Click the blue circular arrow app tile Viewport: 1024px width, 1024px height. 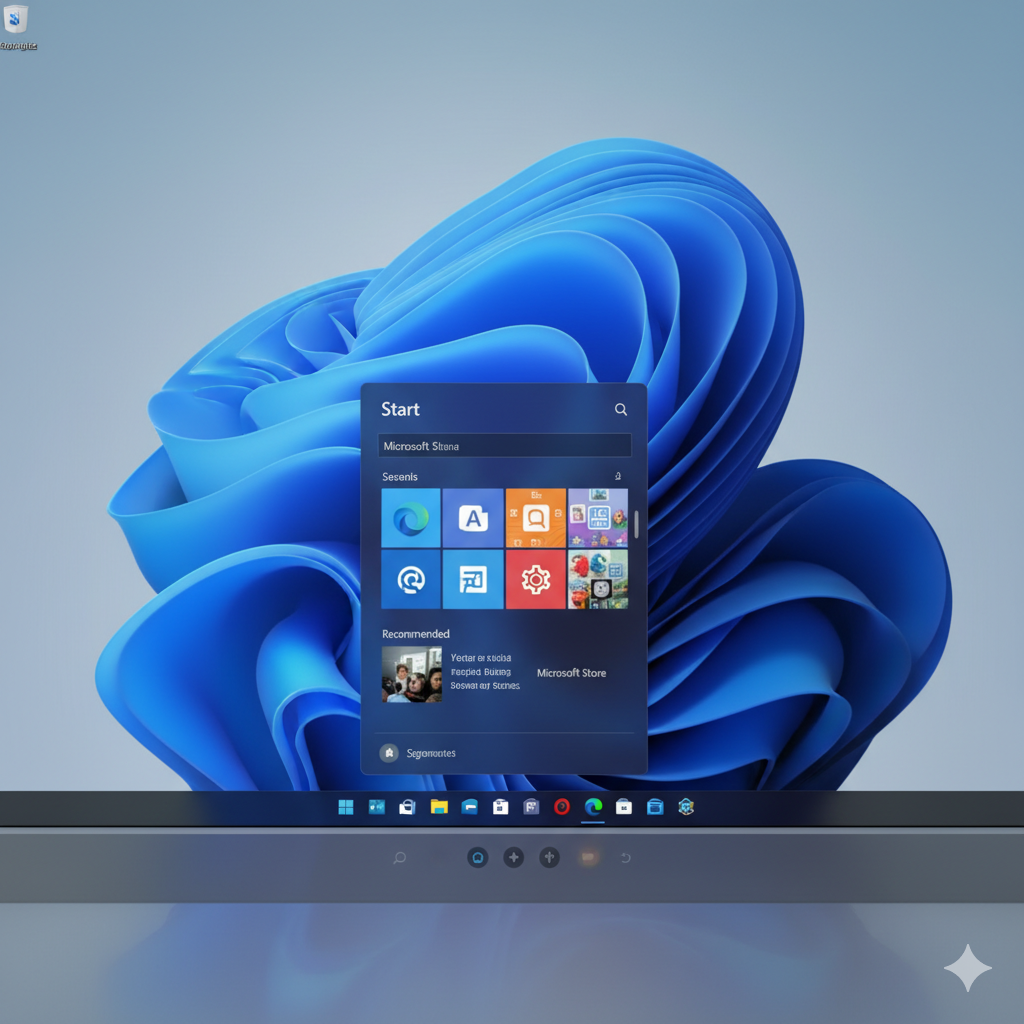(411, 579)
